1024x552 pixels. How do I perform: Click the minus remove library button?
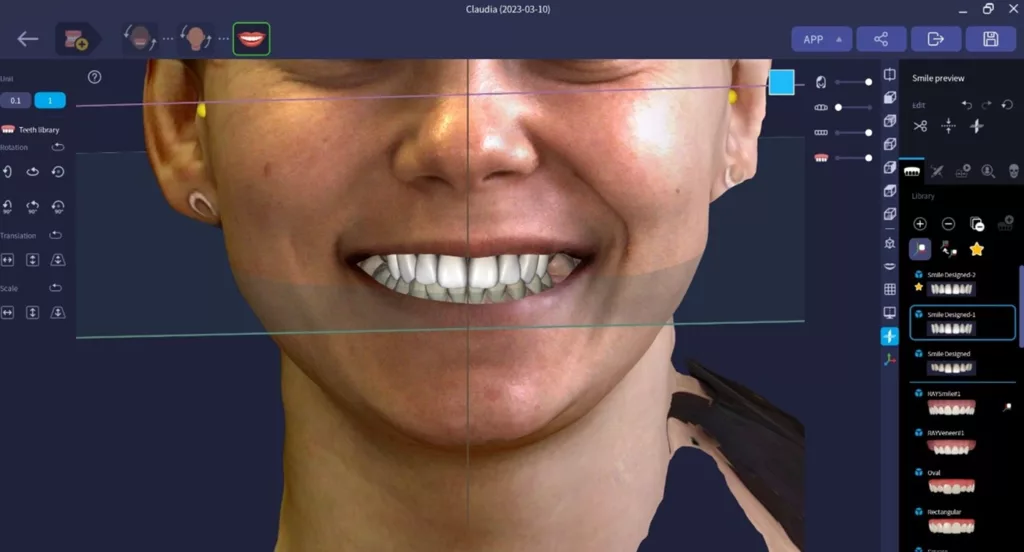(948, 224)
